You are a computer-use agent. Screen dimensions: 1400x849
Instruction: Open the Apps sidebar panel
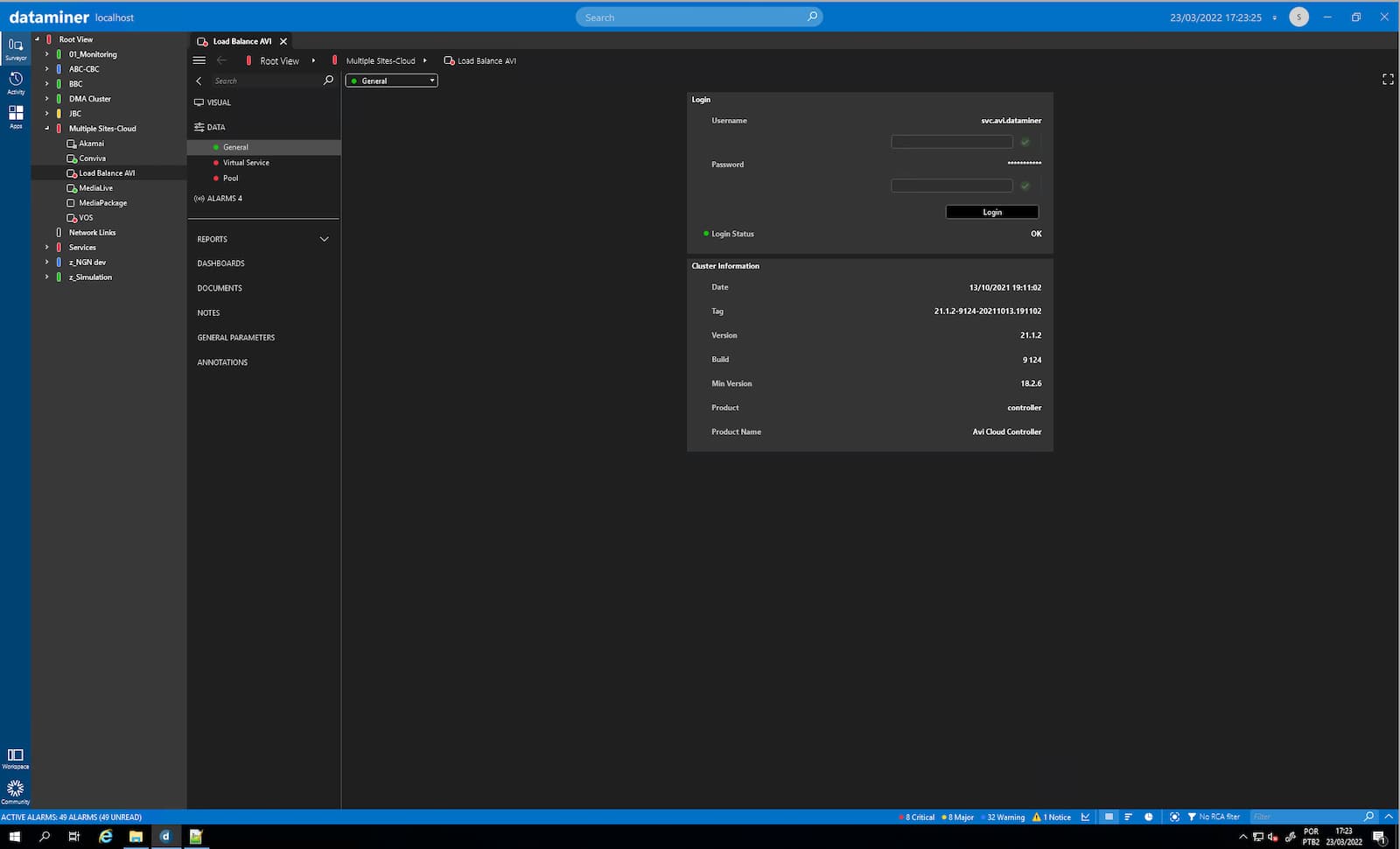click(x=16, y=116)
